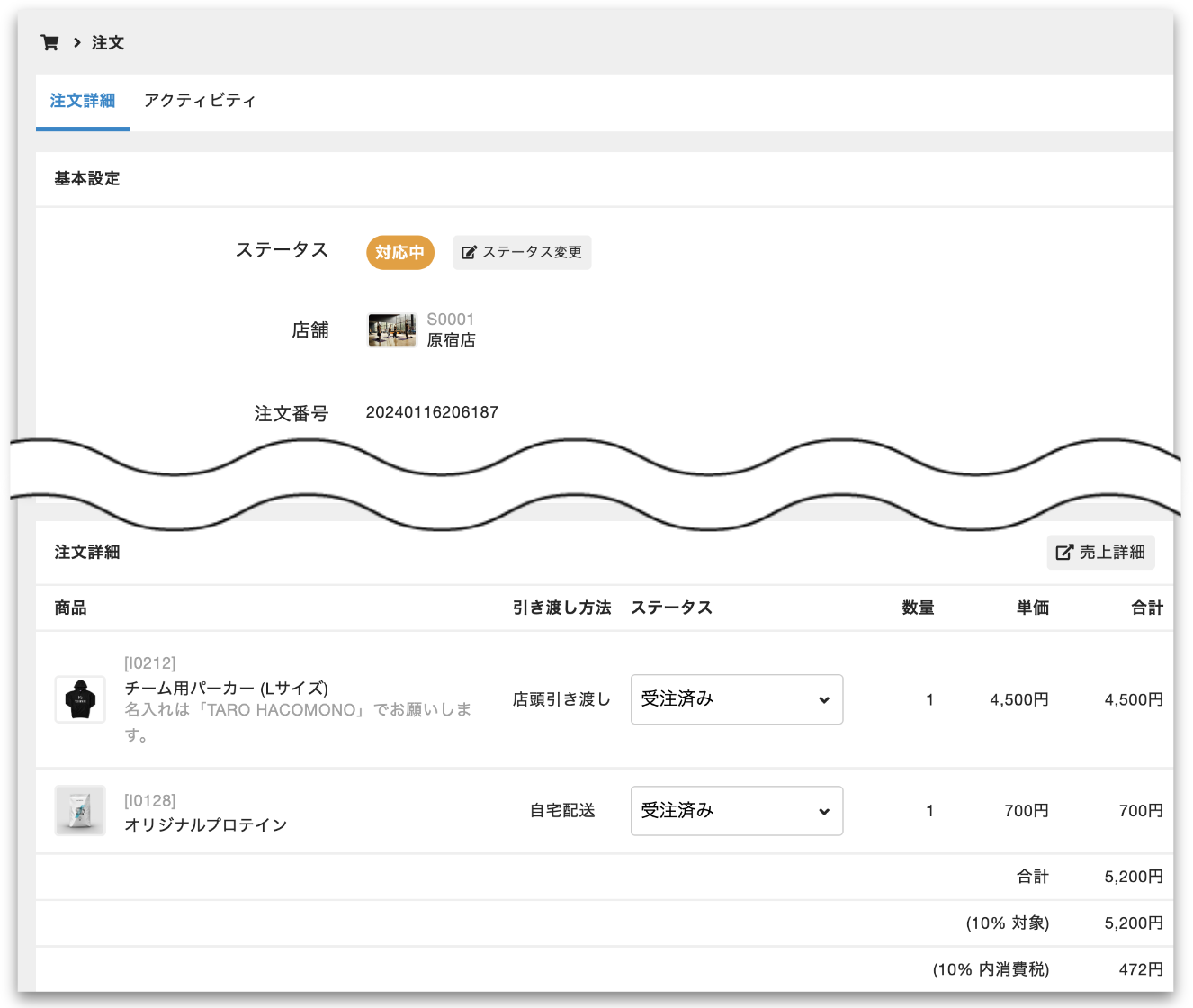Image resolution: width=1193 pixels, height=1008 pixels.
Task: Switch to the アクティビティ tab
Action: 200,101
